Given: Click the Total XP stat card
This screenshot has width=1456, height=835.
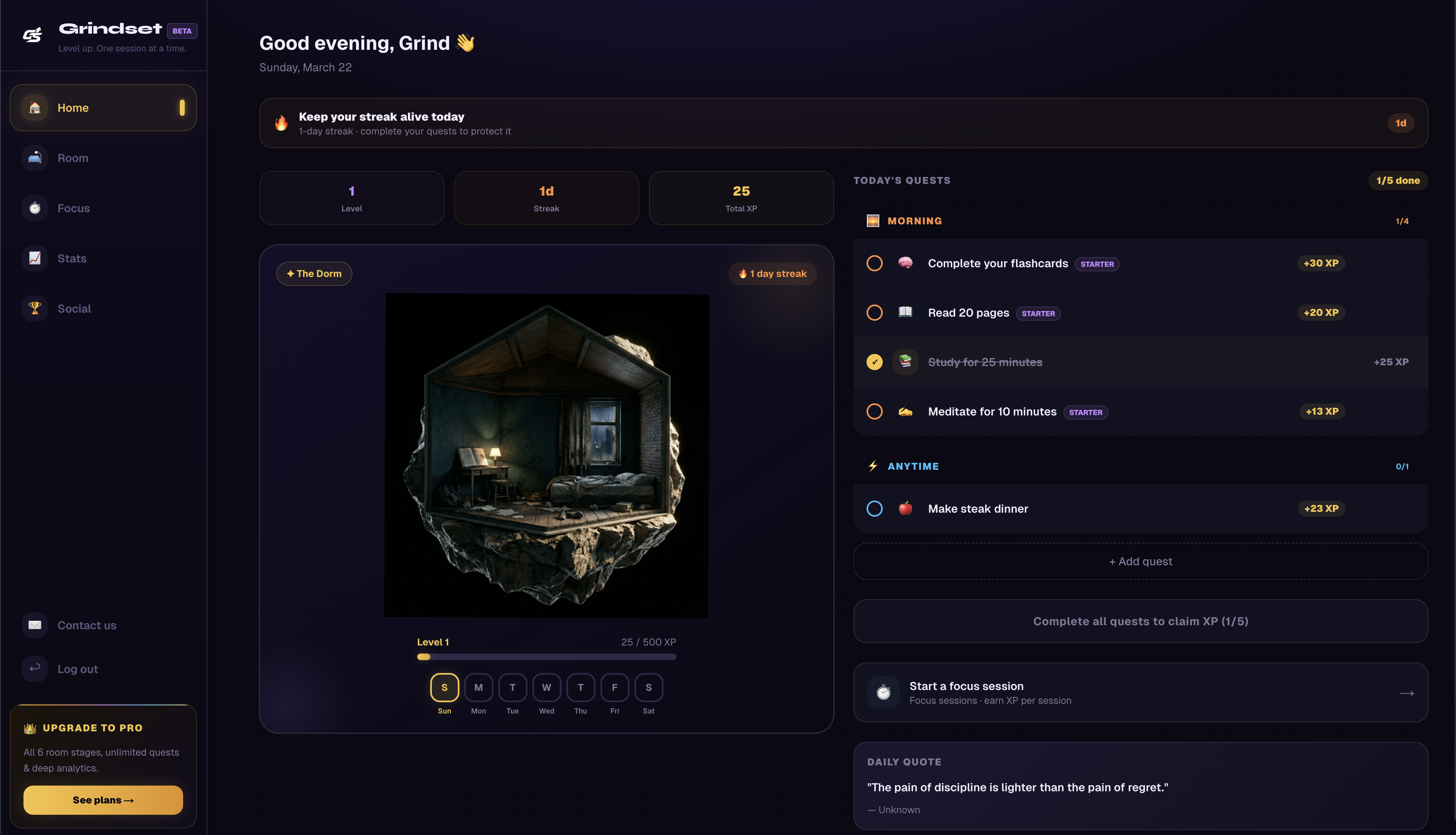Looking at the screenshot, I should coord(741,198).
